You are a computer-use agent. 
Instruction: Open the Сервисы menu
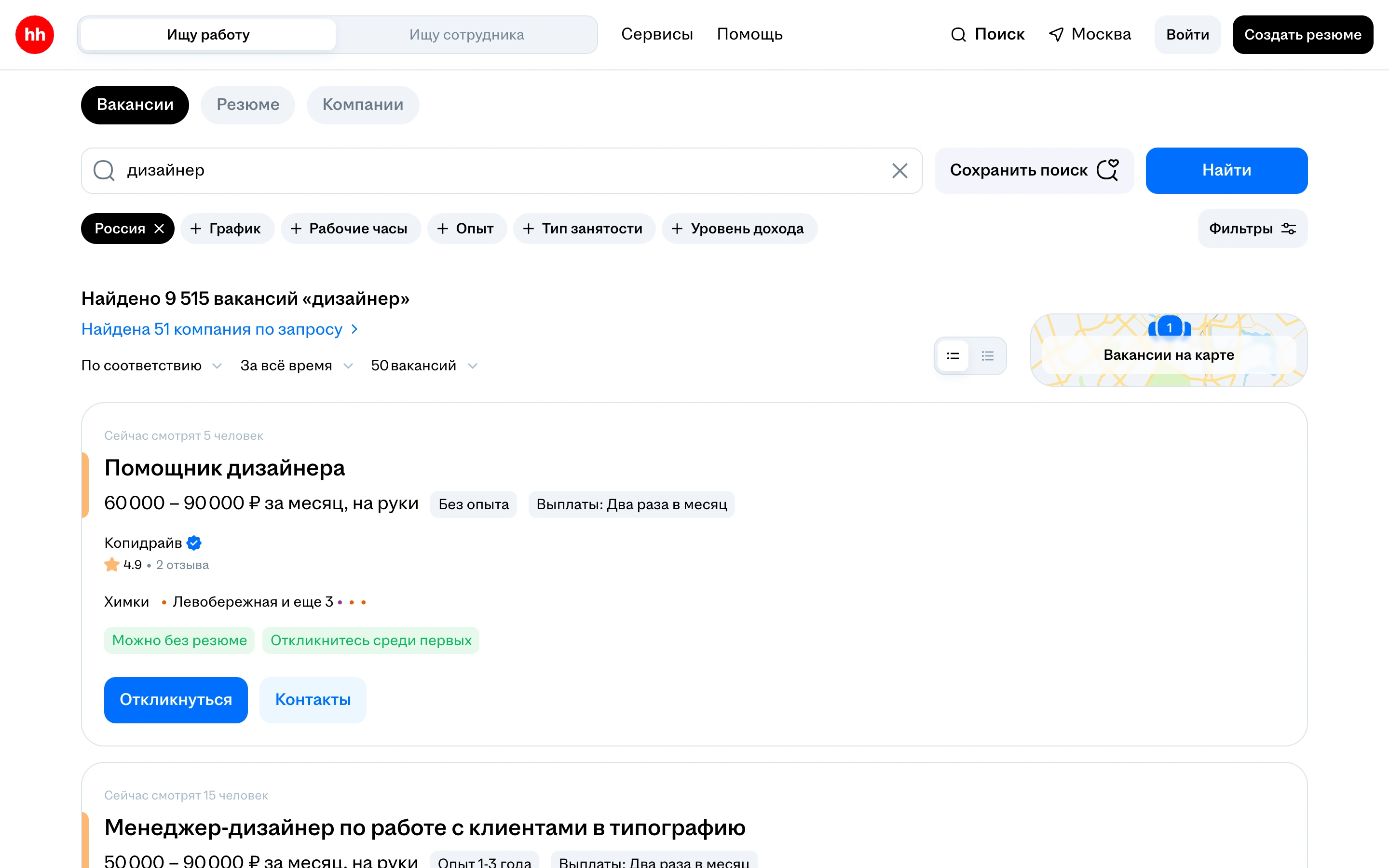tap(656, 34)
